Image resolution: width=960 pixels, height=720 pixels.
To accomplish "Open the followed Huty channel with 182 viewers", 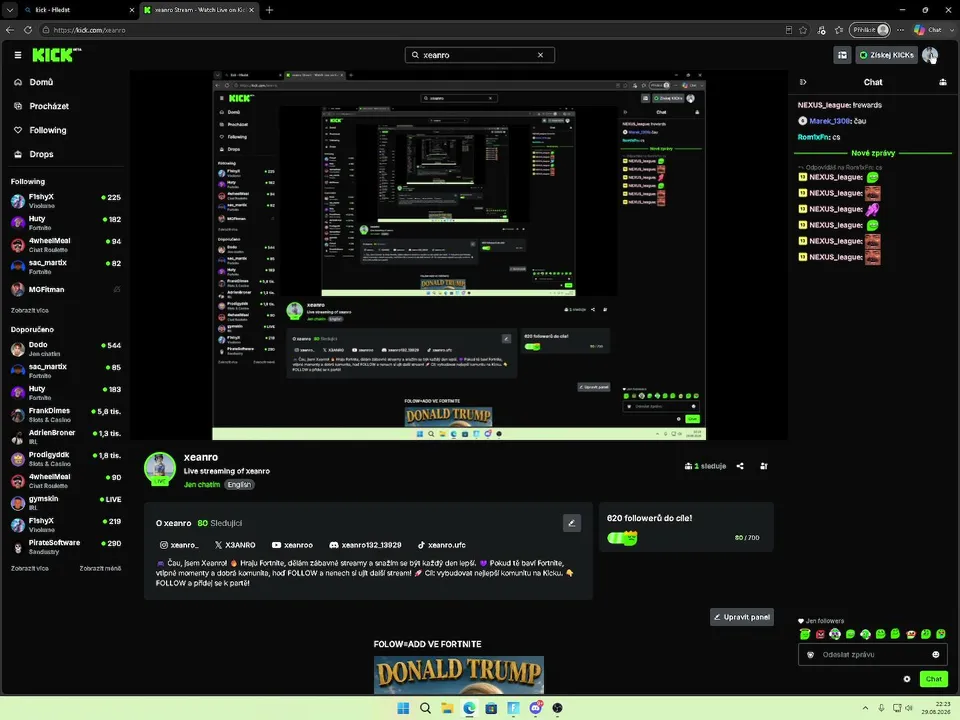I will [x=66, y=223].
